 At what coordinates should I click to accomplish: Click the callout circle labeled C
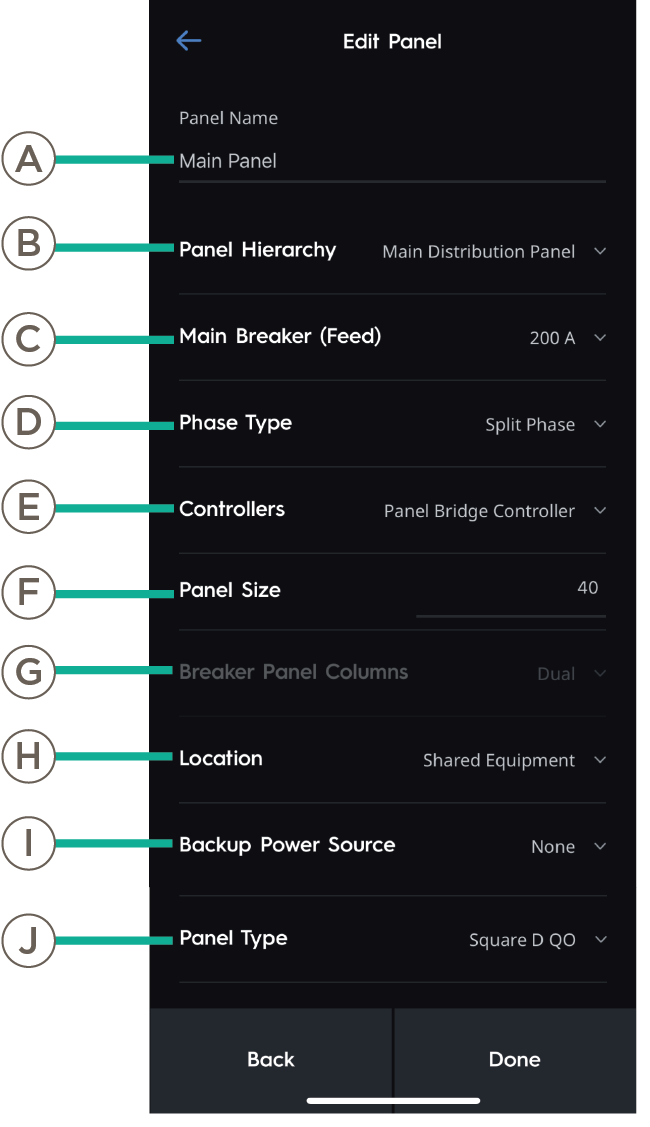pyautogui.click(x=29, y=339)
